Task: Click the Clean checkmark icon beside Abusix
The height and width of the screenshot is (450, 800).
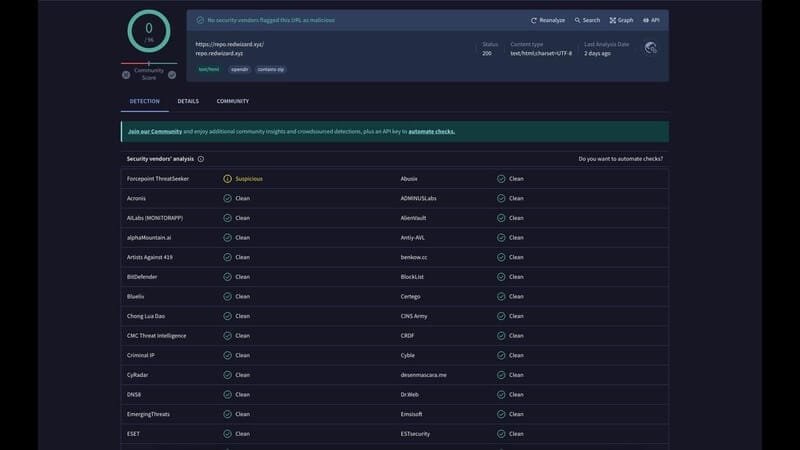Action: (x=501, y=179)
